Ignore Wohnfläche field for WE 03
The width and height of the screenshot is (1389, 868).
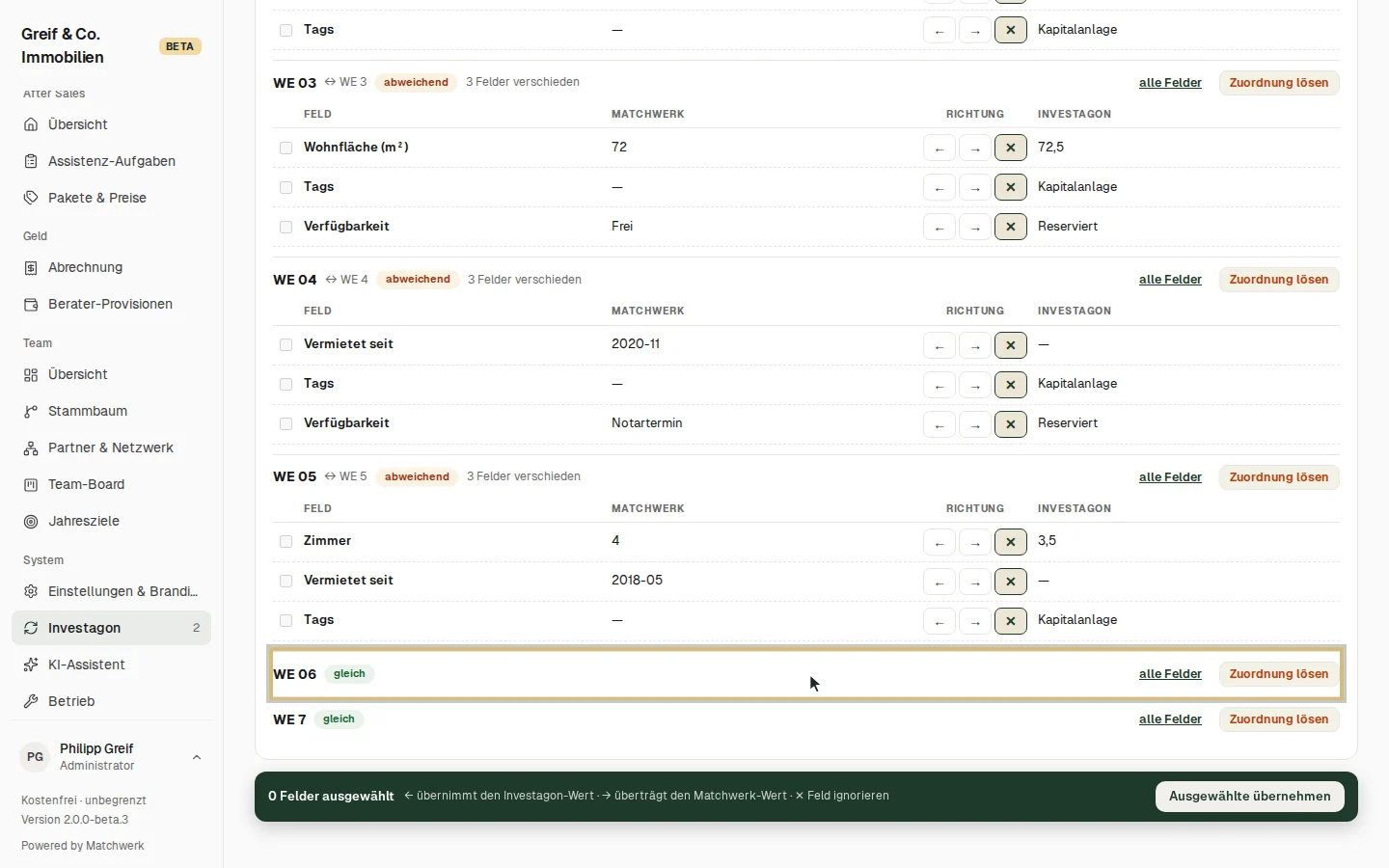coord(1011,148)
